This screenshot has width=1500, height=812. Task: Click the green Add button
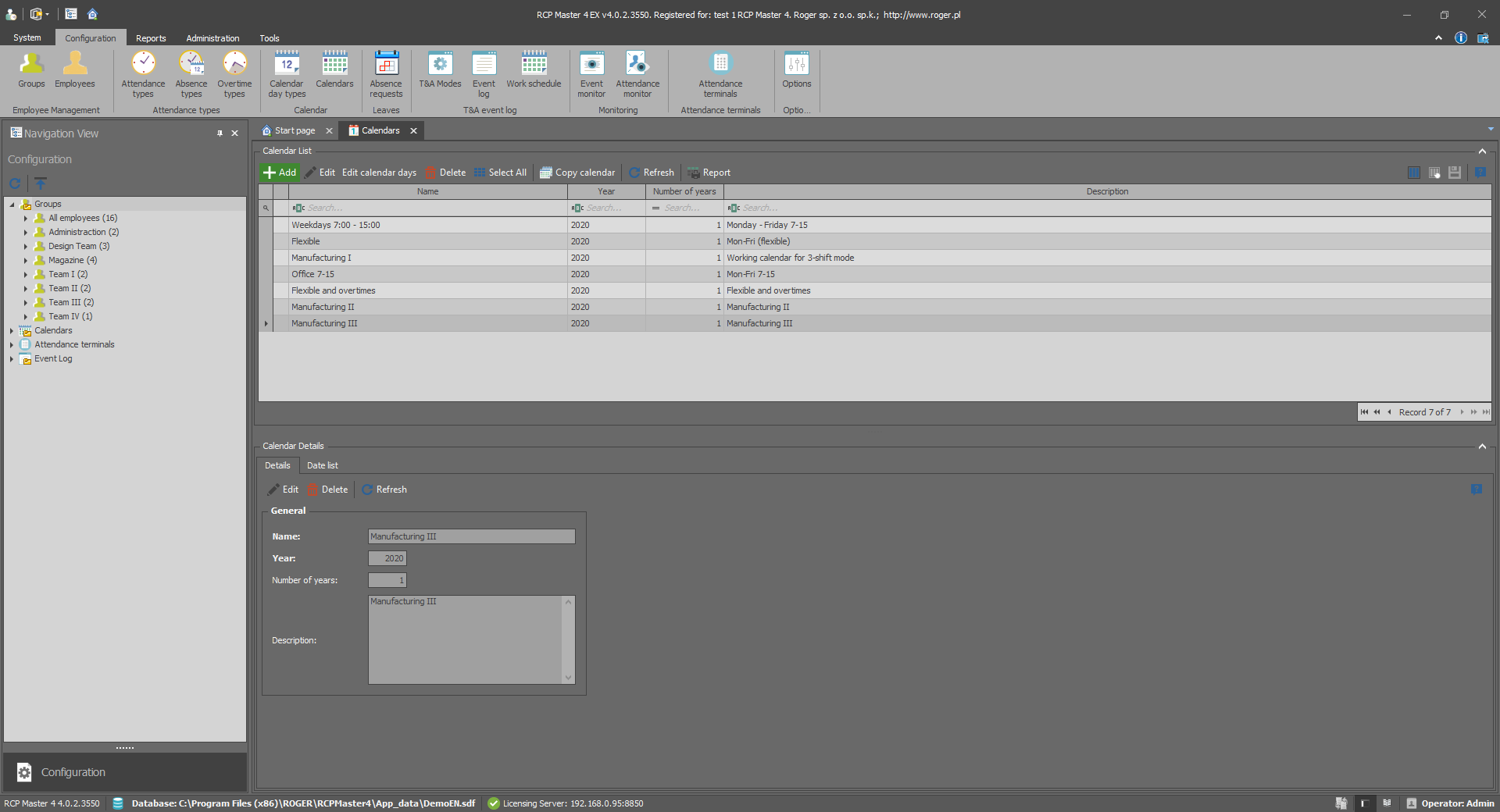[280, 173]
